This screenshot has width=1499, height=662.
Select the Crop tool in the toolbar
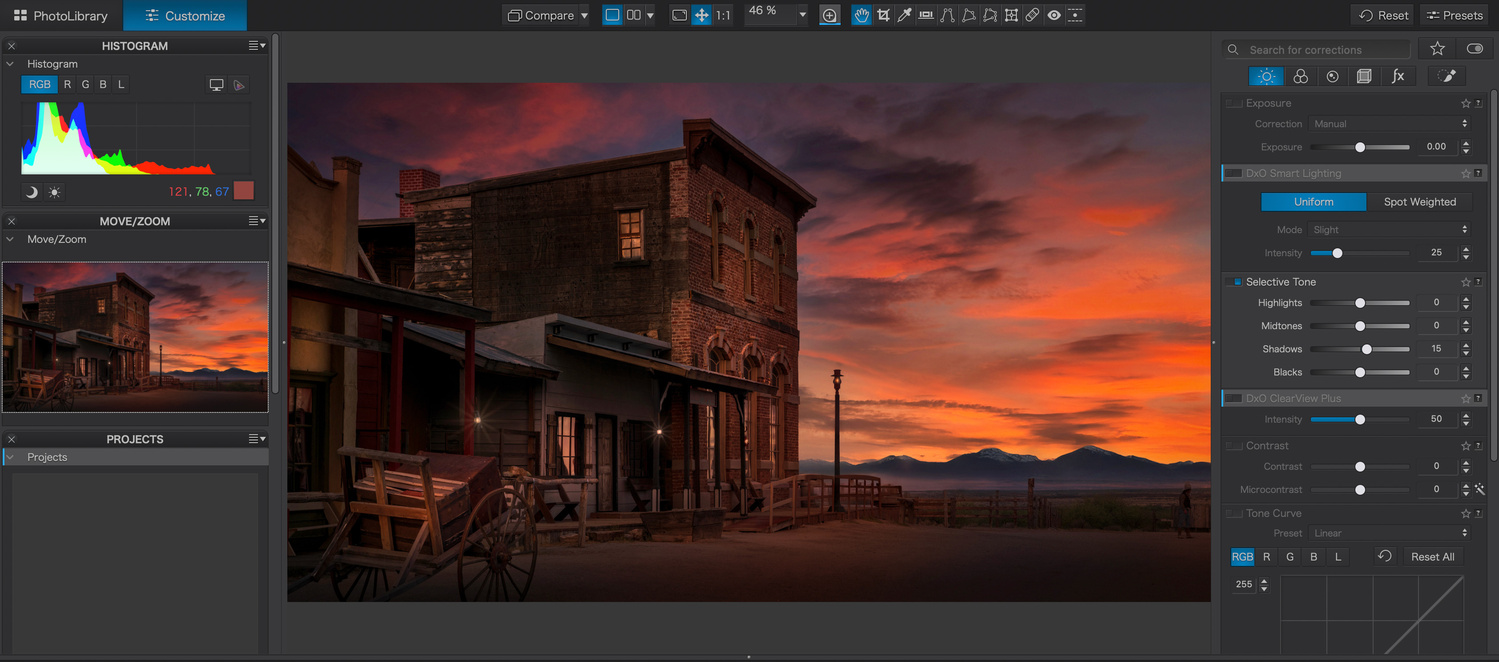883,15
